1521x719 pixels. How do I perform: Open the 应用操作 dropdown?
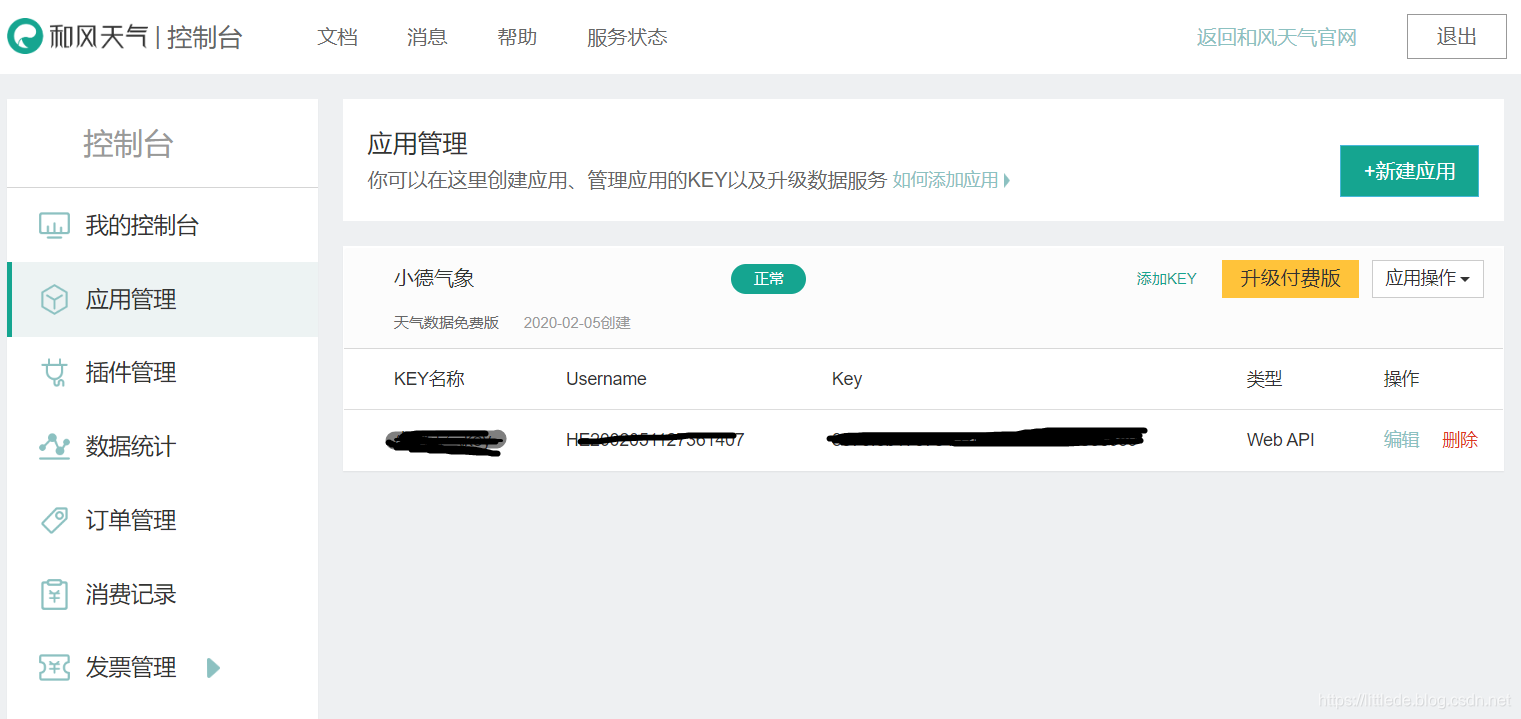point(1427,279)
